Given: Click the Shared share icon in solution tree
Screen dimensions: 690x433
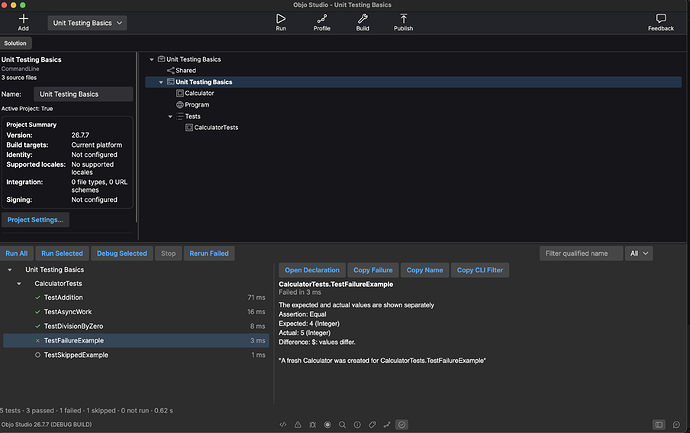Looking at the screenshot, I should tap(171, 70).
